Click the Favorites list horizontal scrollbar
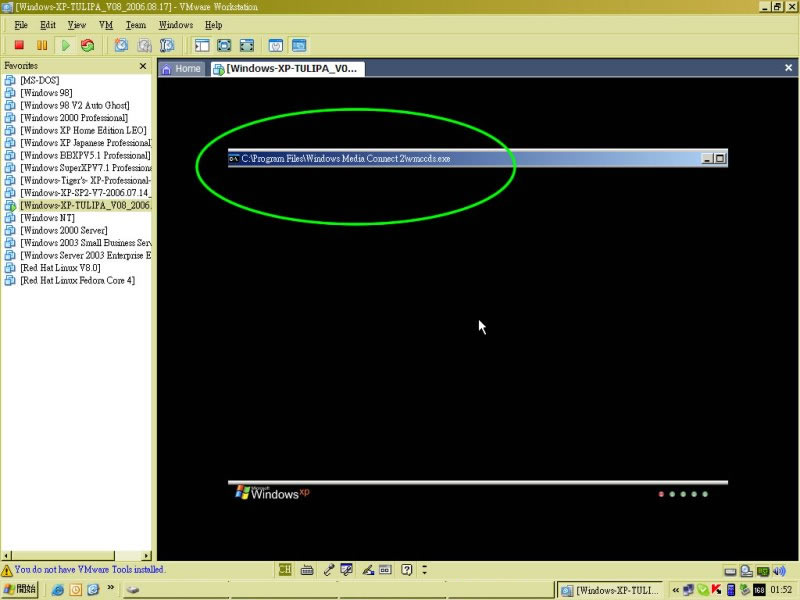 [63, 555]
